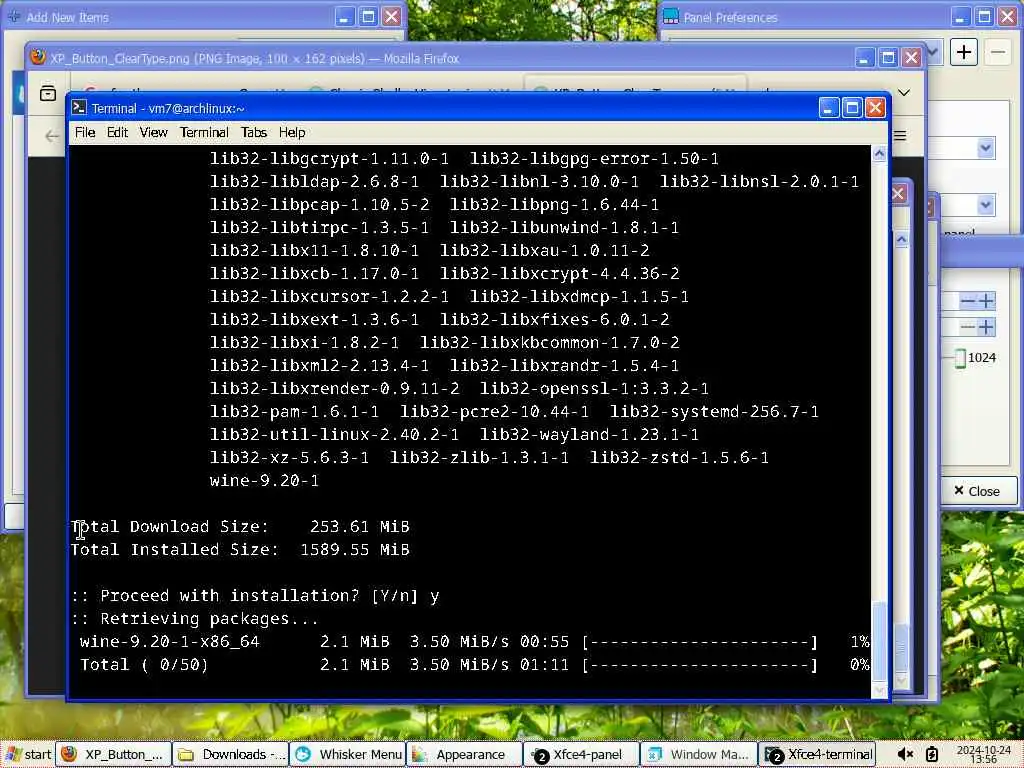The image size is (1024, 768).
Task: Open the Tabs menu in Terminal
Action: coord(253,133)
